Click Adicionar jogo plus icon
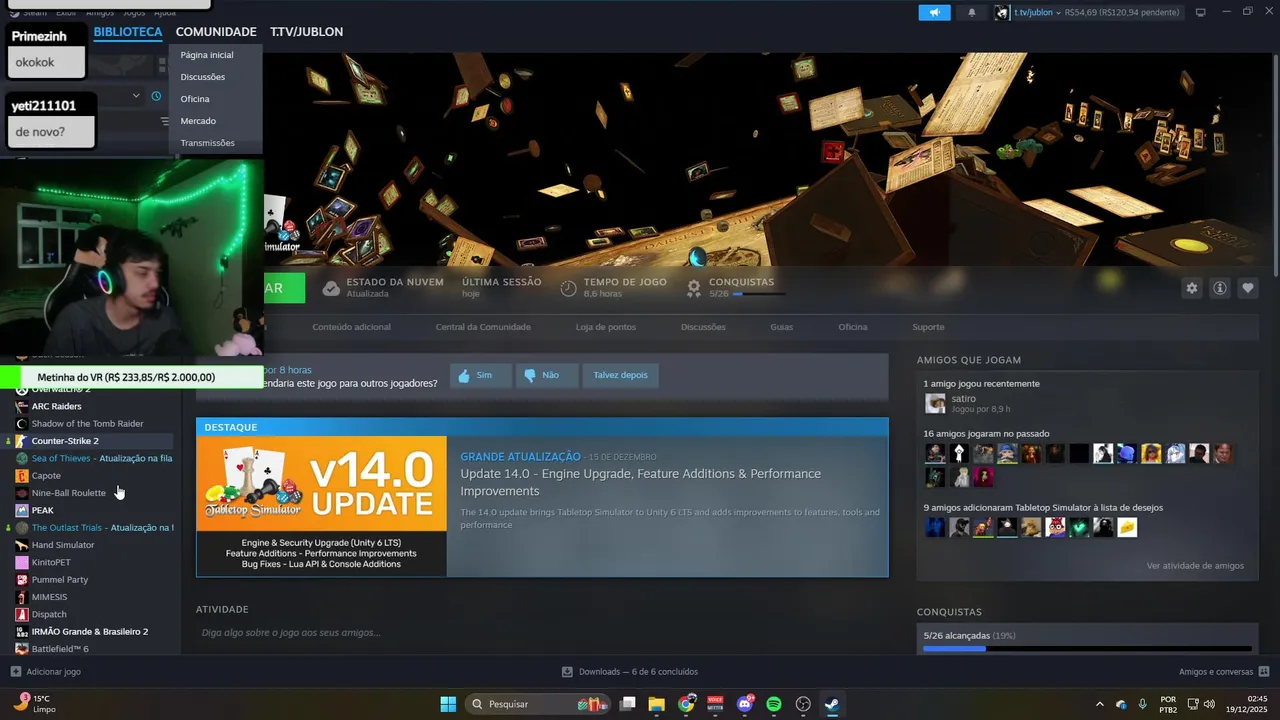The image size is (1280, 720). [x=15, y=672]
